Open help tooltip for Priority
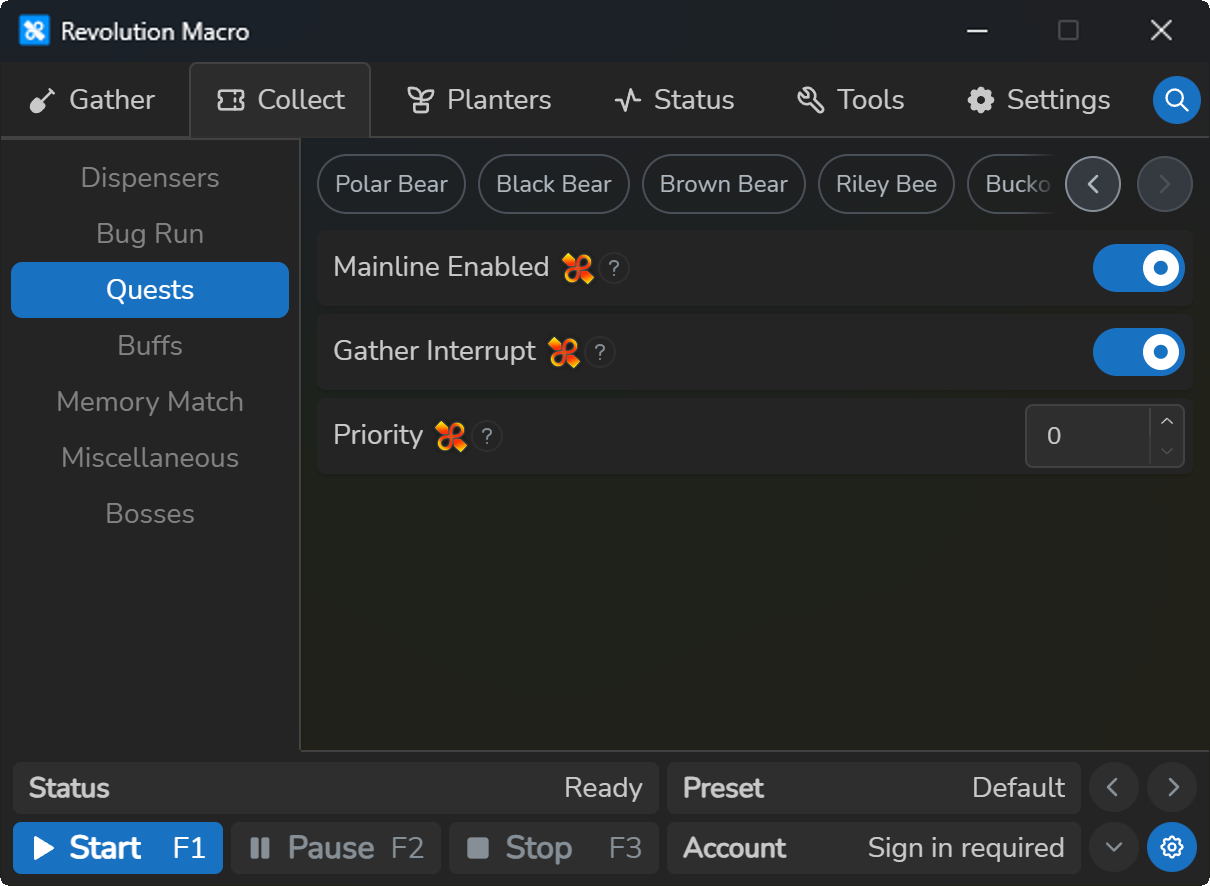The width and height of the screenshot is (1210, 886). pyautogui.click(x=487, y=436)
